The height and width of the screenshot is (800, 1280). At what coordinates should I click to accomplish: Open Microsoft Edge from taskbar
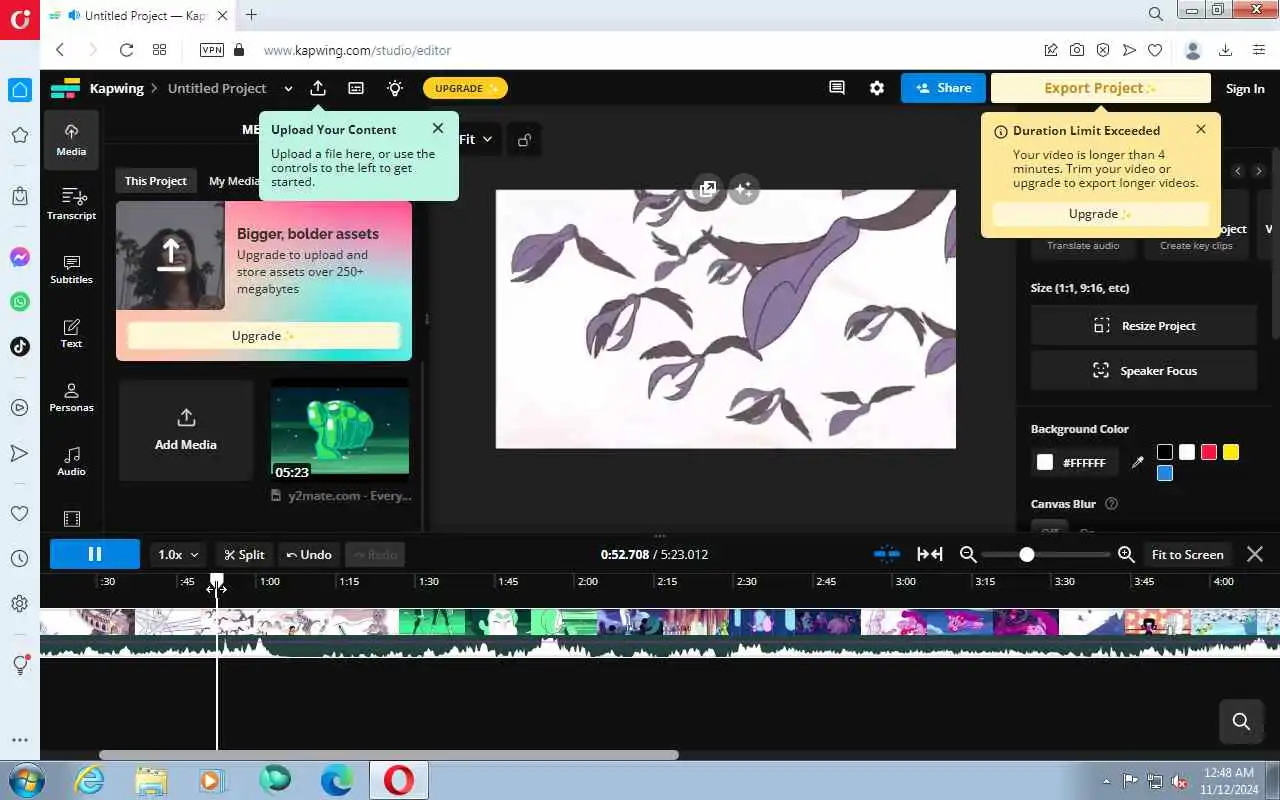pyautogui.click(x=337, y=779)
